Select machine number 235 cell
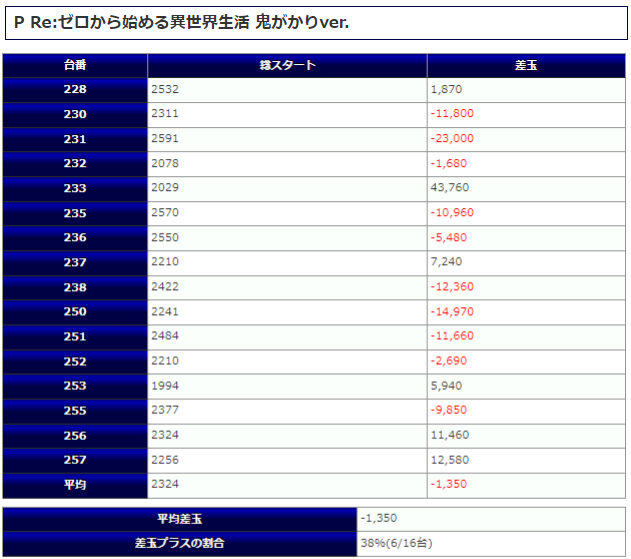This screenshot has width=631, height=559. (x=75, y=213)
